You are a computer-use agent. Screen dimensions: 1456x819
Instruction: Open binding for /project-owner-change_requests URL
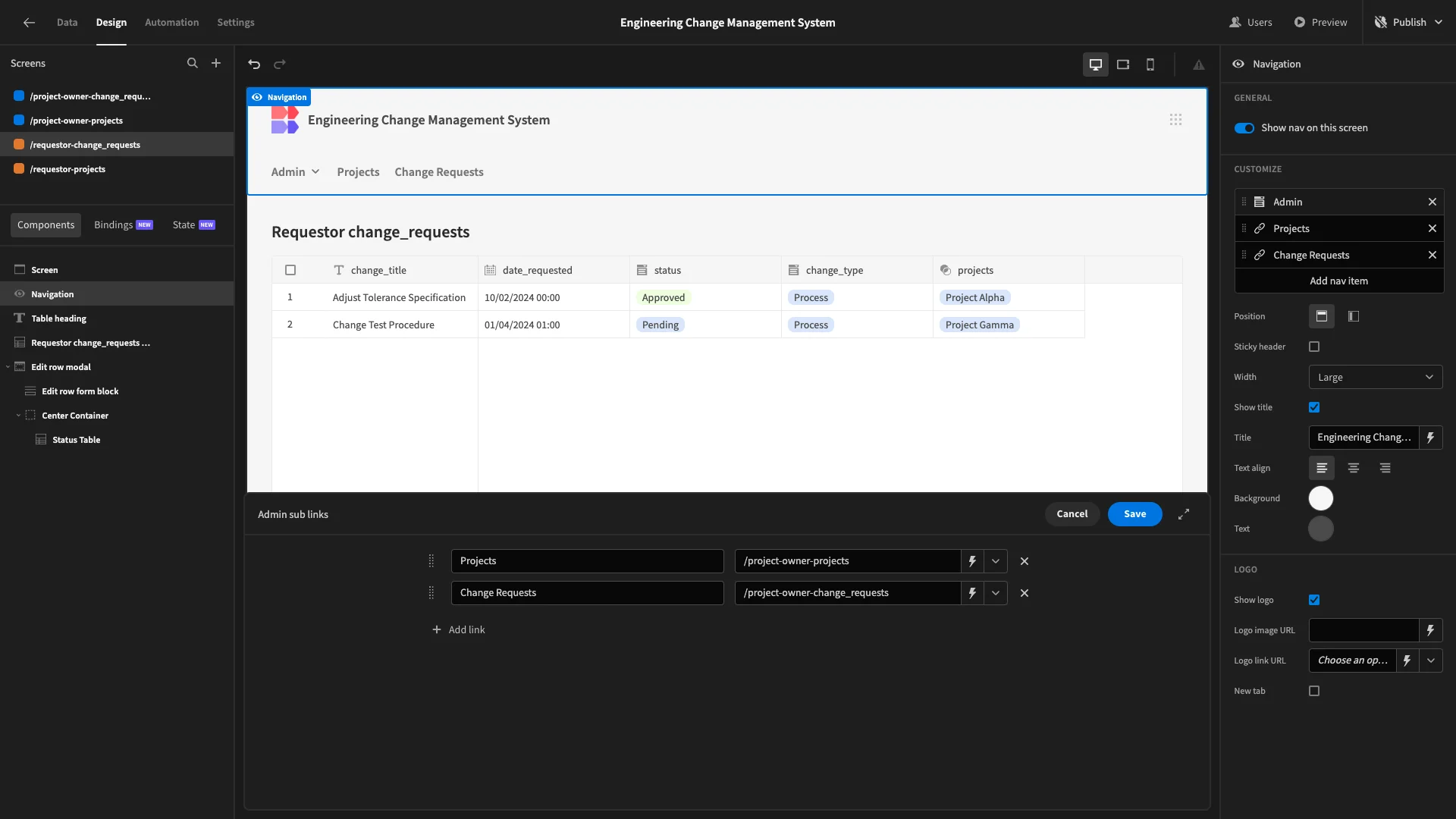coord(972,593)
